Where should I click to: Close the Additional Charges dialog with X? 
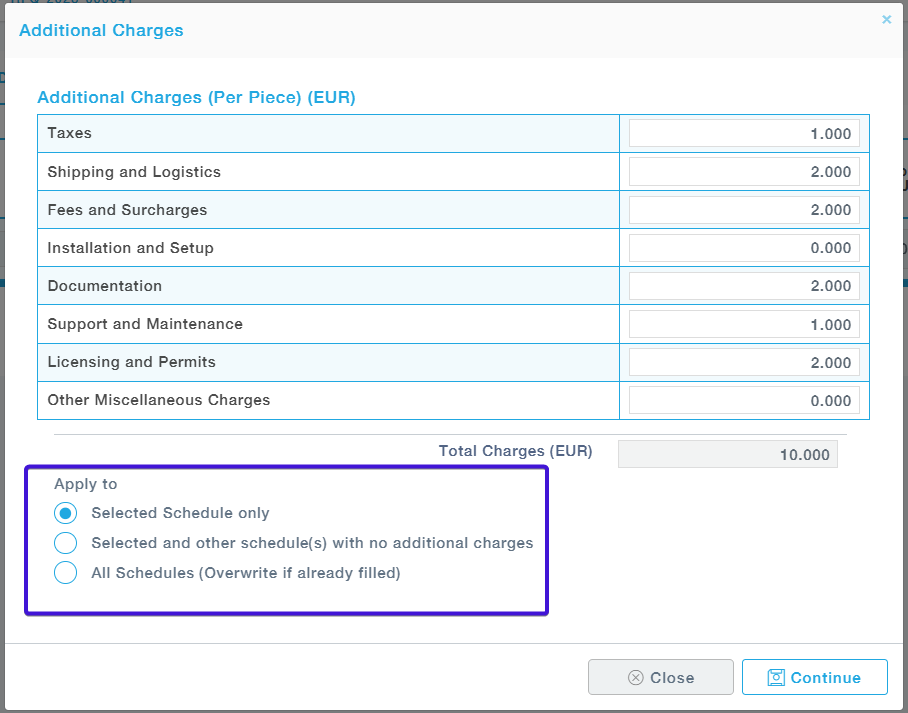pos(886,19)
